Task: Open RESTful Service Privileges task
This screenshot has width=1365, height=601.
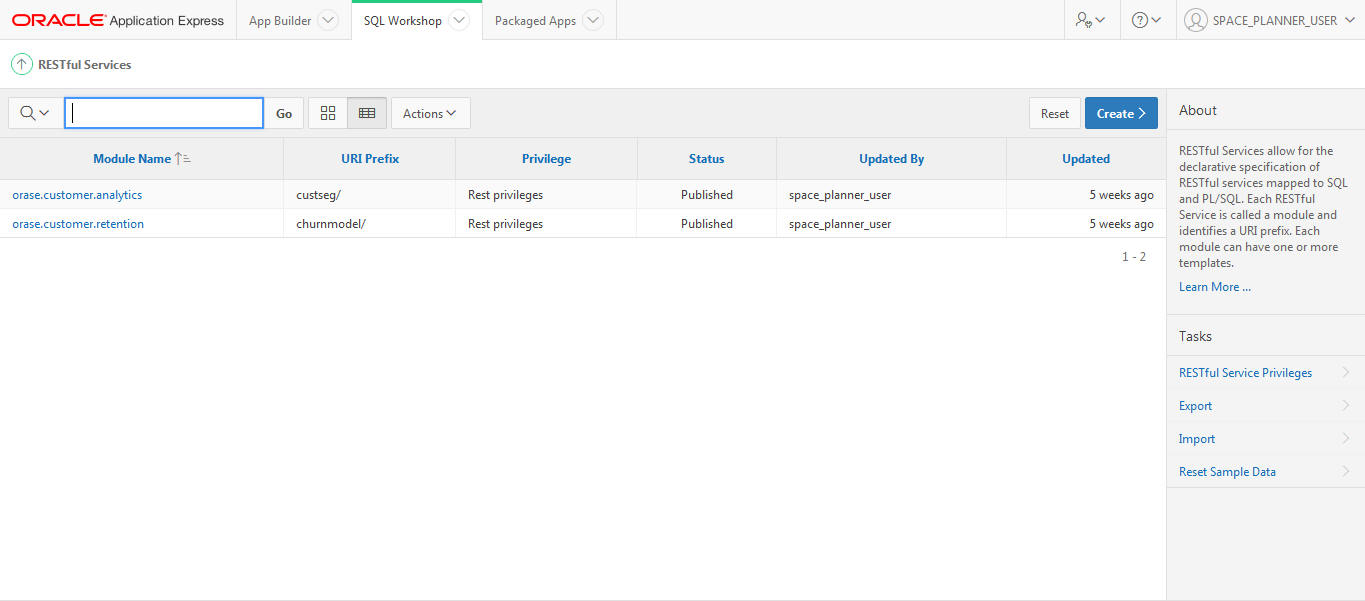Action: 1245,373
